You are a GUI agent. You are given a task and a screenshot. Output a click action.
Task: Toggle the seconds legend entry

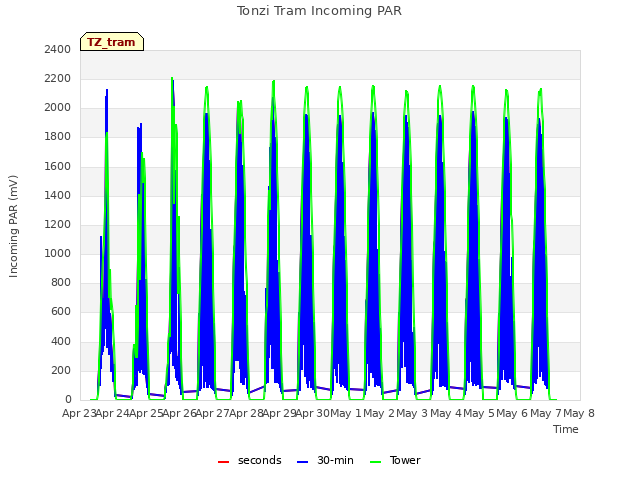pos(250,460)
